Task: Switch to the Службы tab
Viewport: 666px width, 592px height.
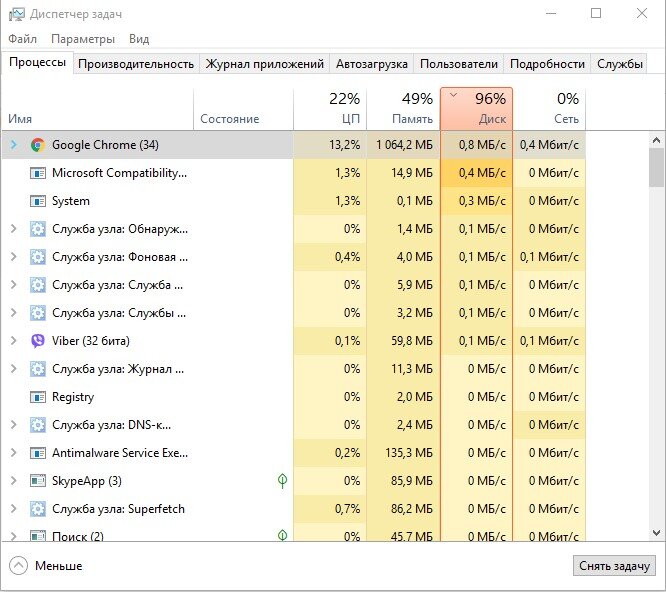Action: point(620,64)
